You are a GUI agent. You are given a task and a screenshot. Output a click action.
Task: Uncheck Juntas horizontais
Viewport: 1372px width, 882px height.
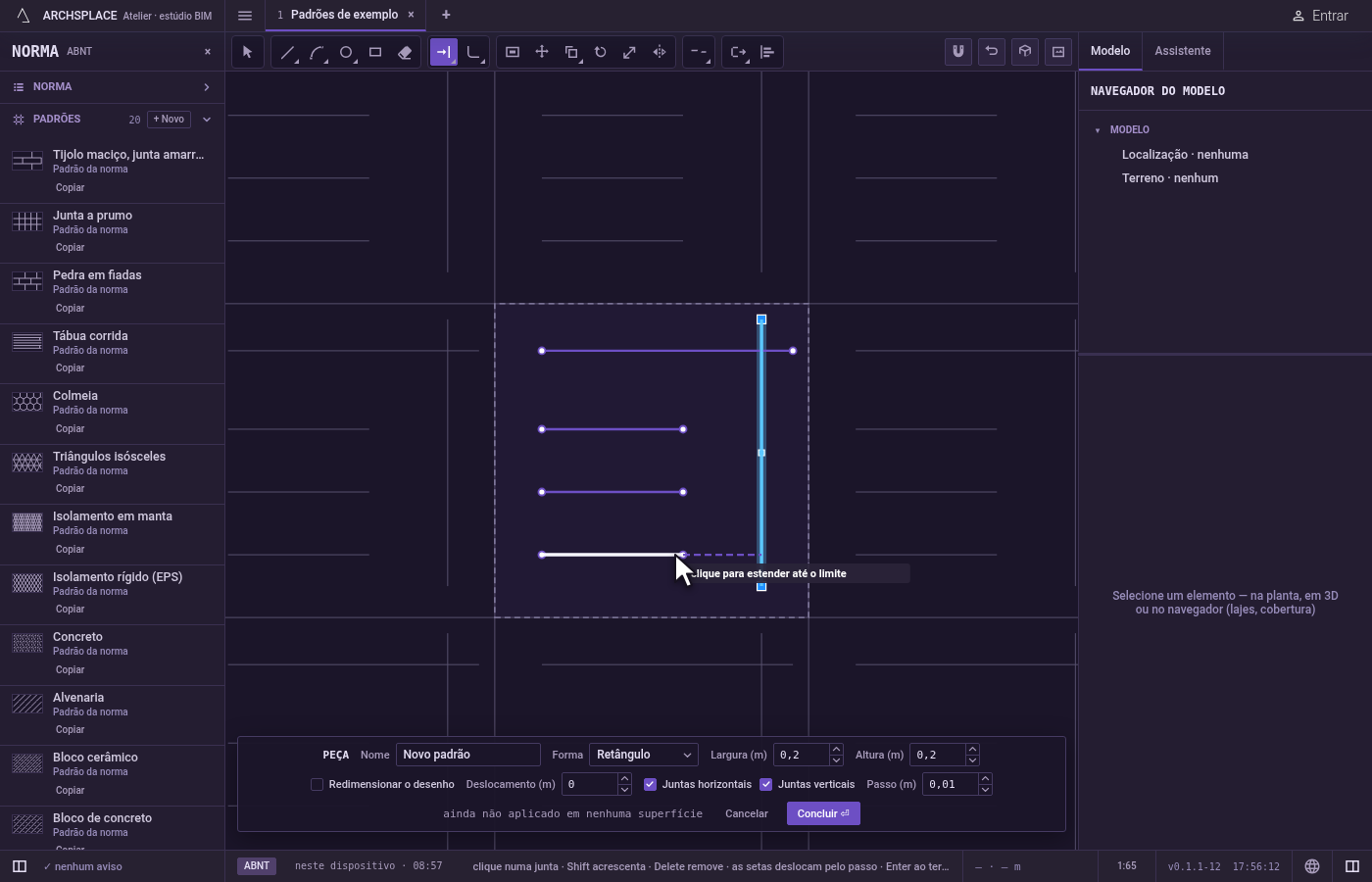[x=650, y=784]
